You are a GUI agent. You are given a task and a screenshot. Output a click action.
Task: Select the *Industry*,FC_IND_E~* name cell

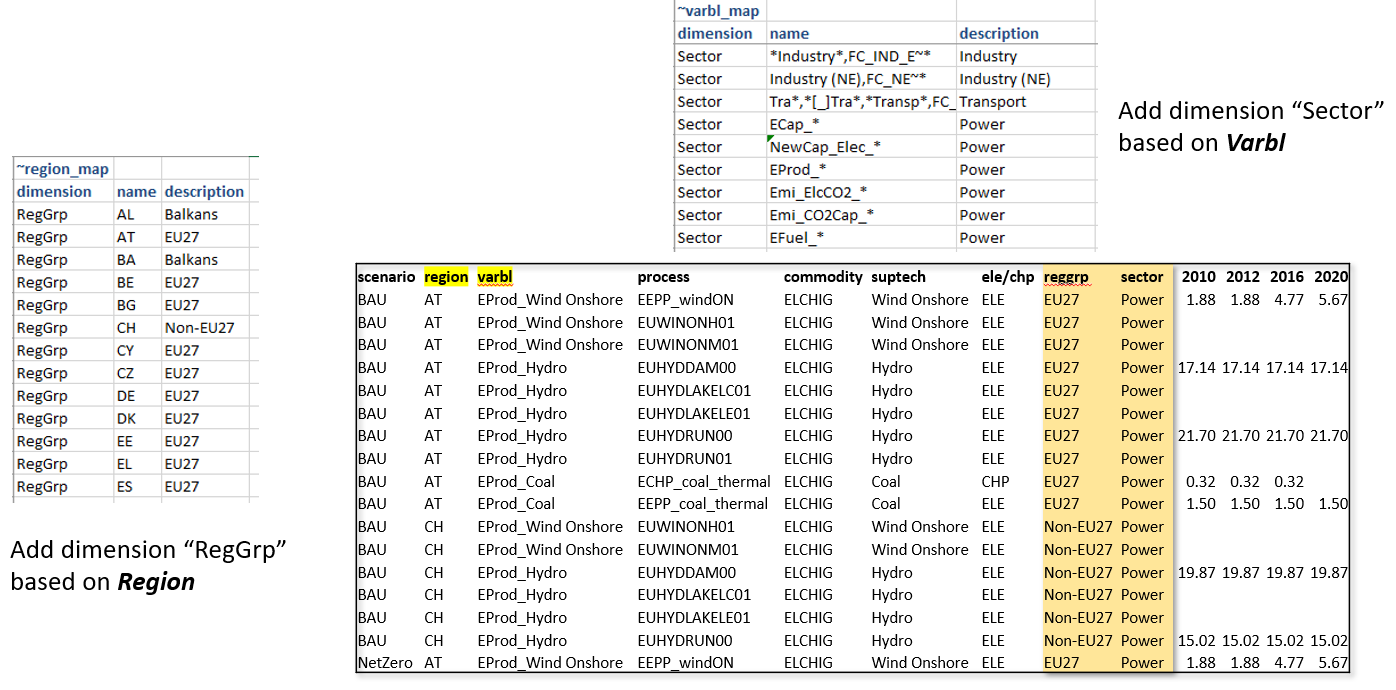861,57
